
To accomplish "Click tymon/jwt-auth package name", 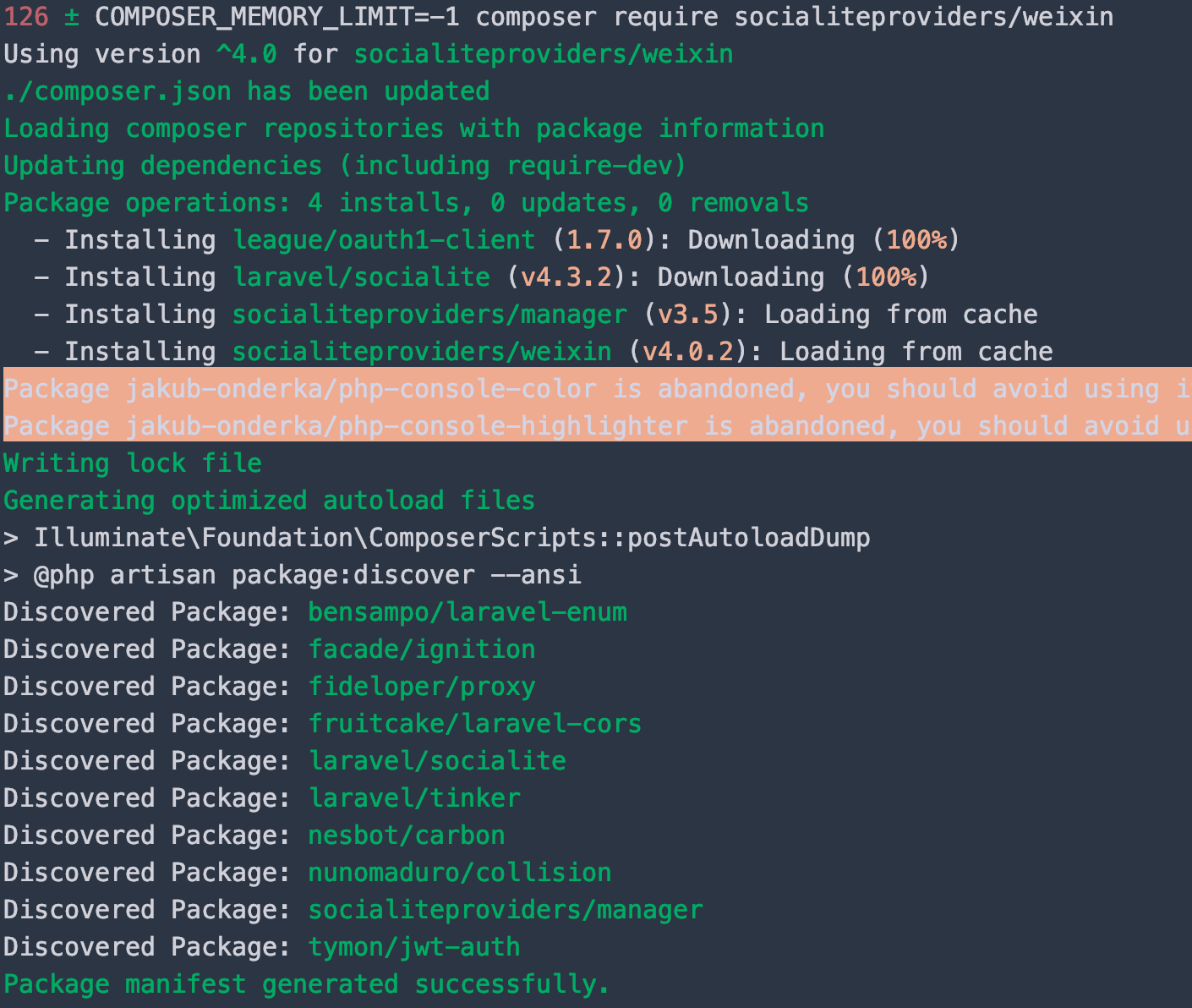I will (414, 947).
